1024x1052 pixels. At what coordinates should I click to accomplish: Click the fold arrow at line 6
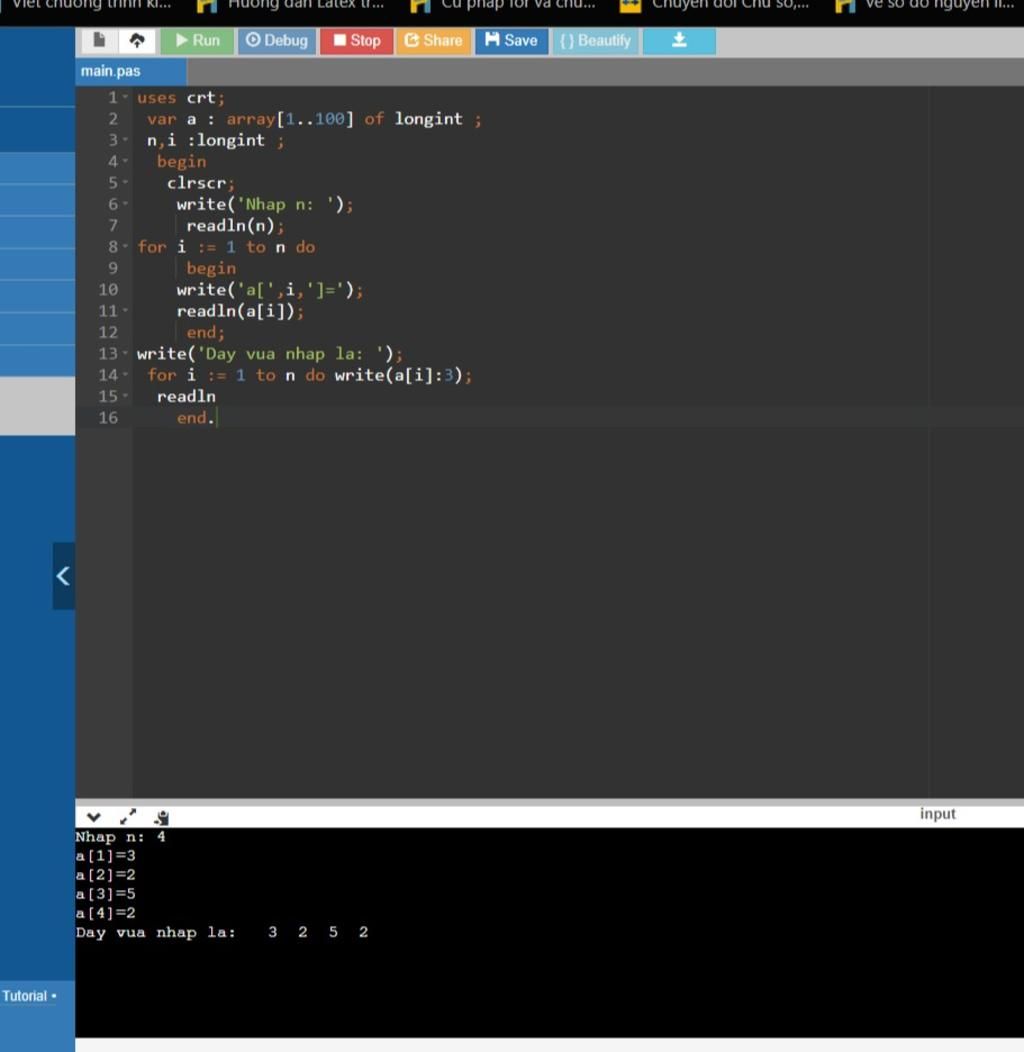tap(125, 204)
